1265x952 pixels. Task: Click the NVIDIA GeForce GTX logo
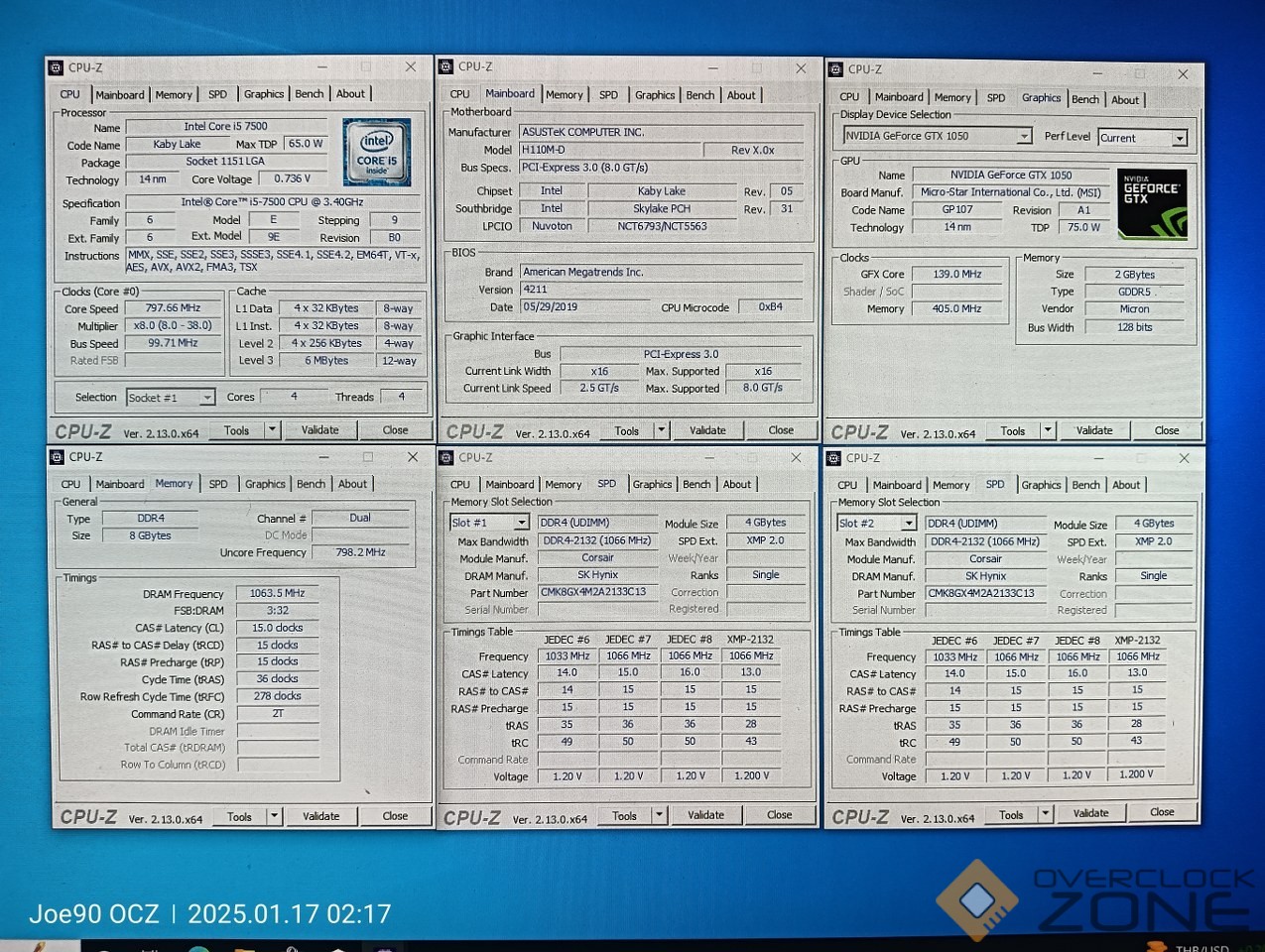[x=1152, y=203]
